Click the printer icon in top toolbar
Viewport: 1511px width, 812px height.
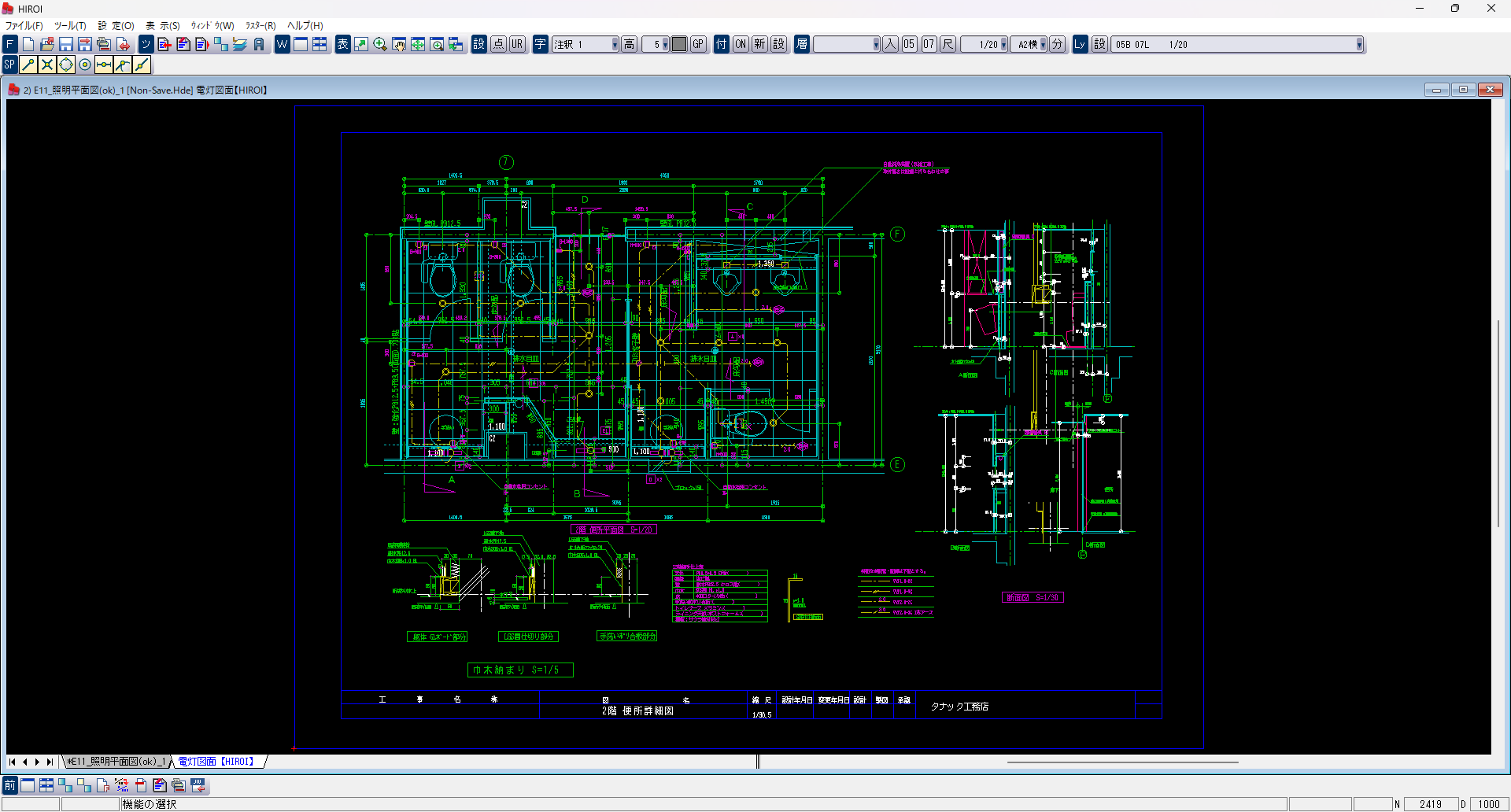point(104,45)
